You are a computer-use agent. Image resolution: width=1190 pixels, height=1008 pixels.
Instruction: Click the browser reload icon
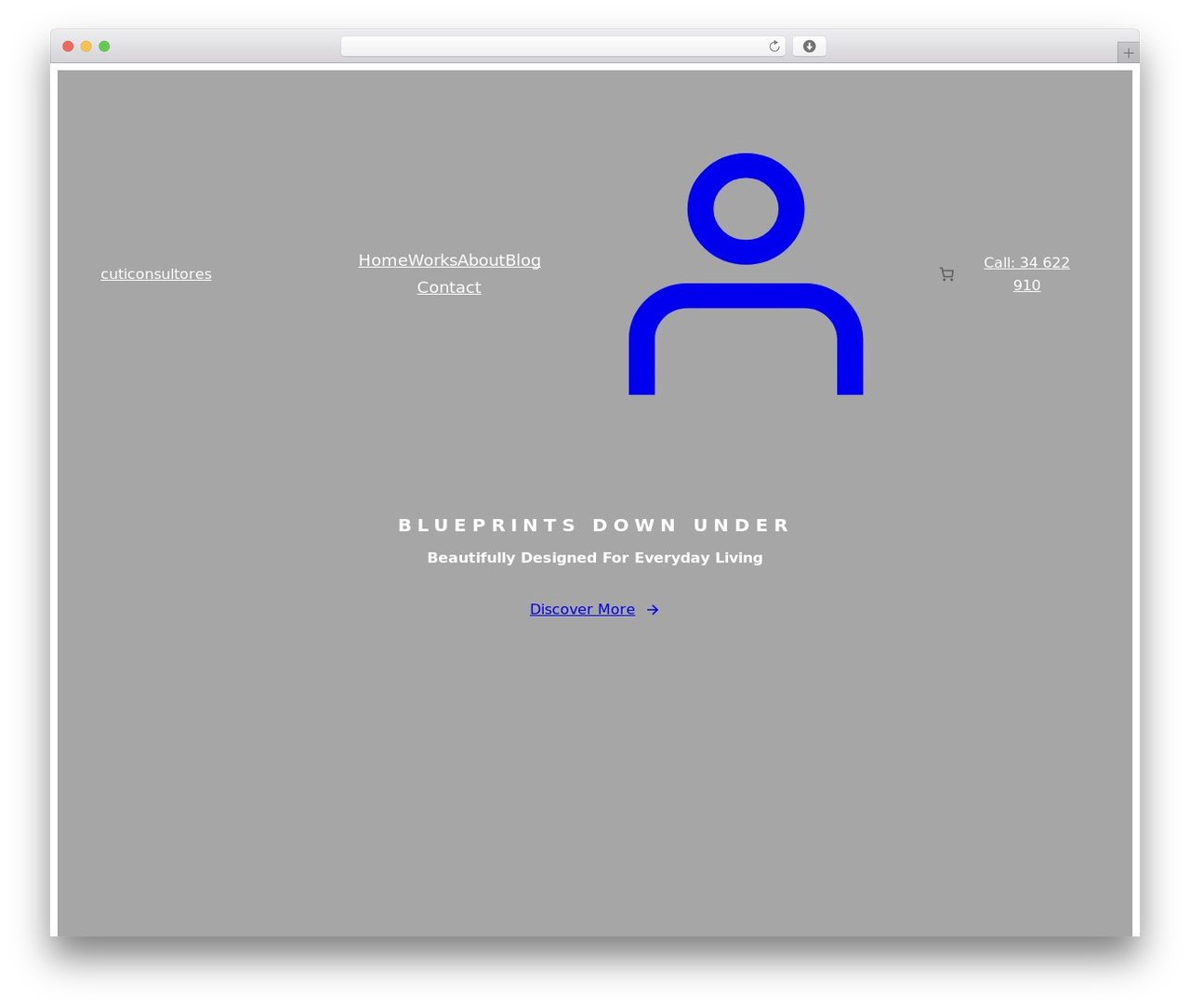pyautogui.click(x=774, y=46)
